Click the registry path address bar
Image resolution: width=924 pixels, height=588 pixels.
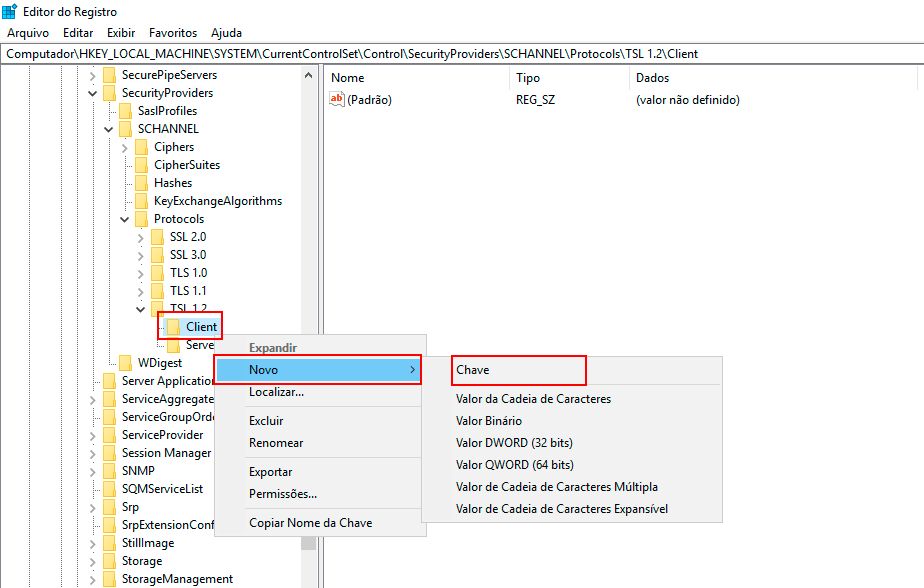(462, 54)
